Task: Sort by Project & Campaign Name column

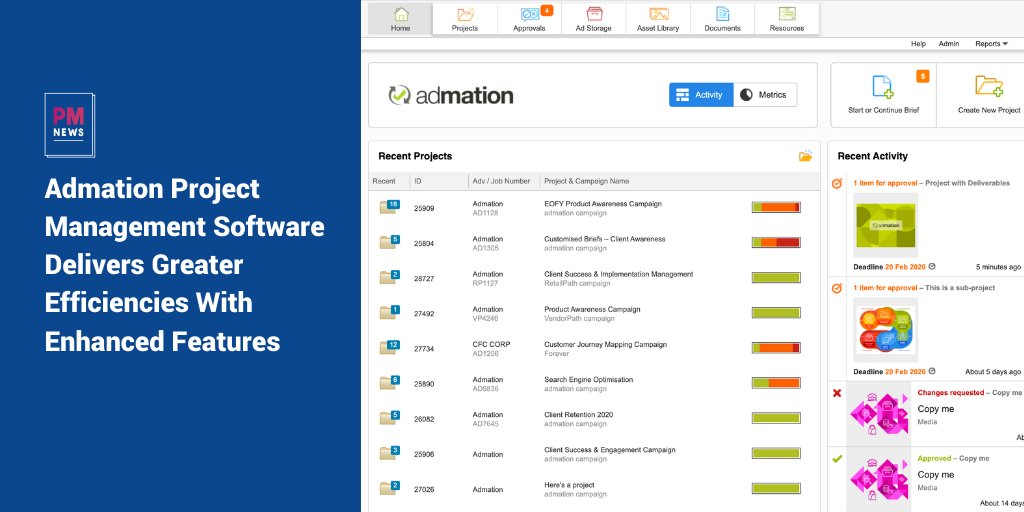Action: (x=586, y=181)
